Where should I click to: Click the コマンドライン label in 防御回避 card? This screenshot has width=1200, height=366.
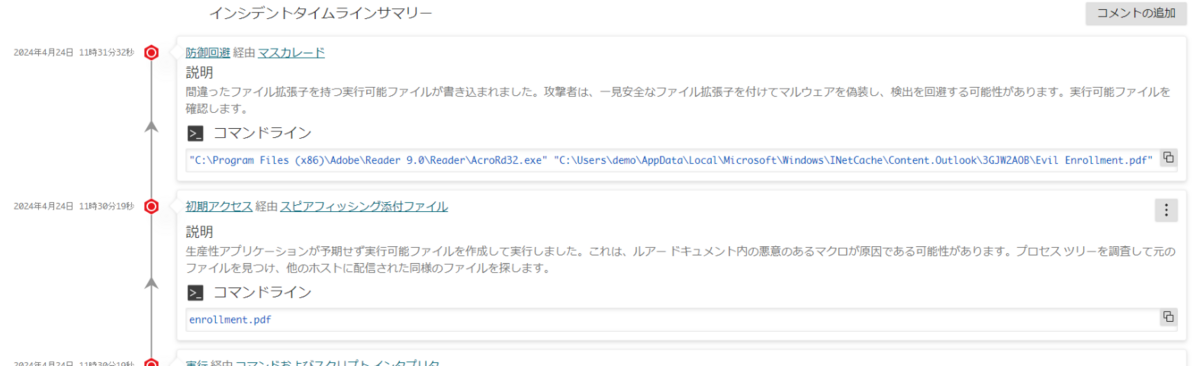[262, 133]
